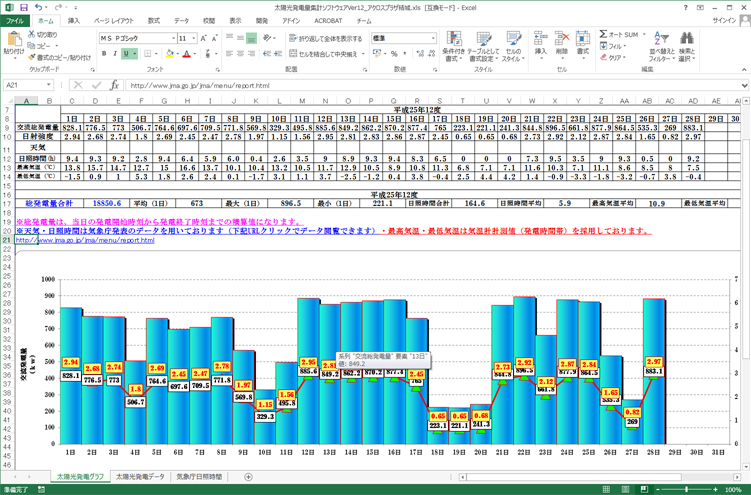
Task: Toggle underline formatting
Action: click(x=126, y=54)
